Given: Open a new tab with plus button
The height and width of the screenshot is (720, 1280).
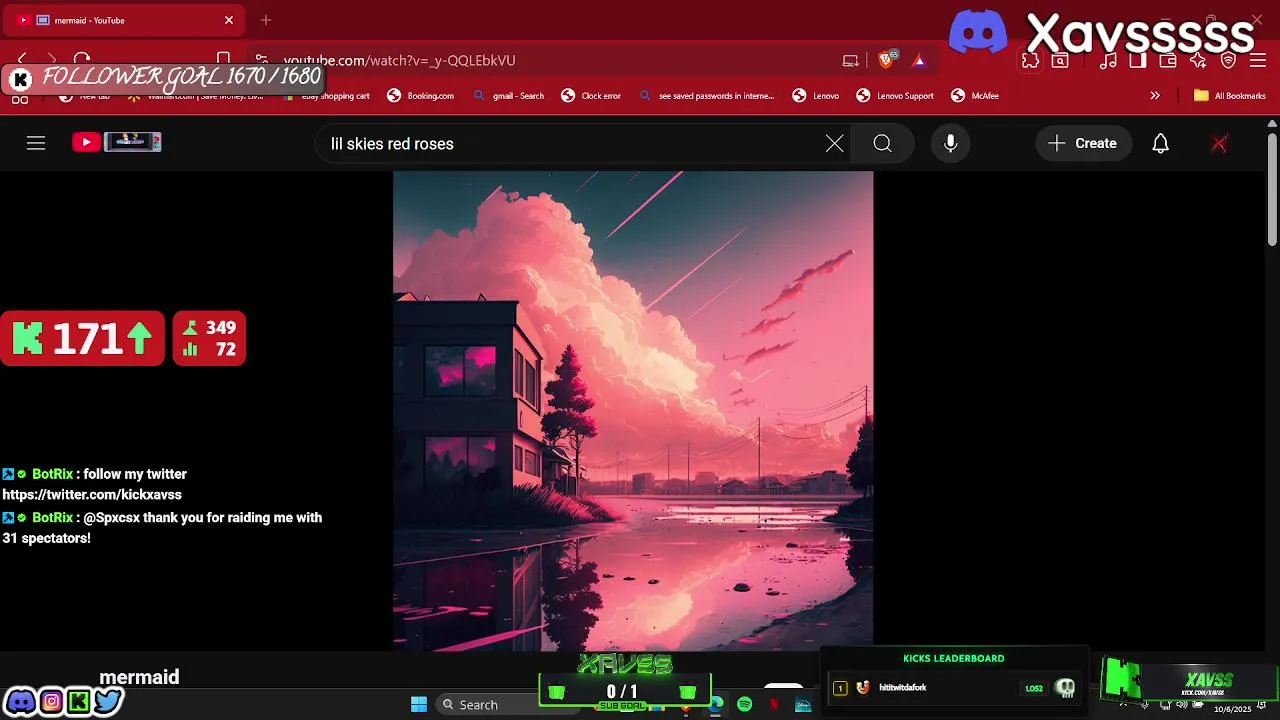Looking at the screenshot, I should tap(266, 20).
